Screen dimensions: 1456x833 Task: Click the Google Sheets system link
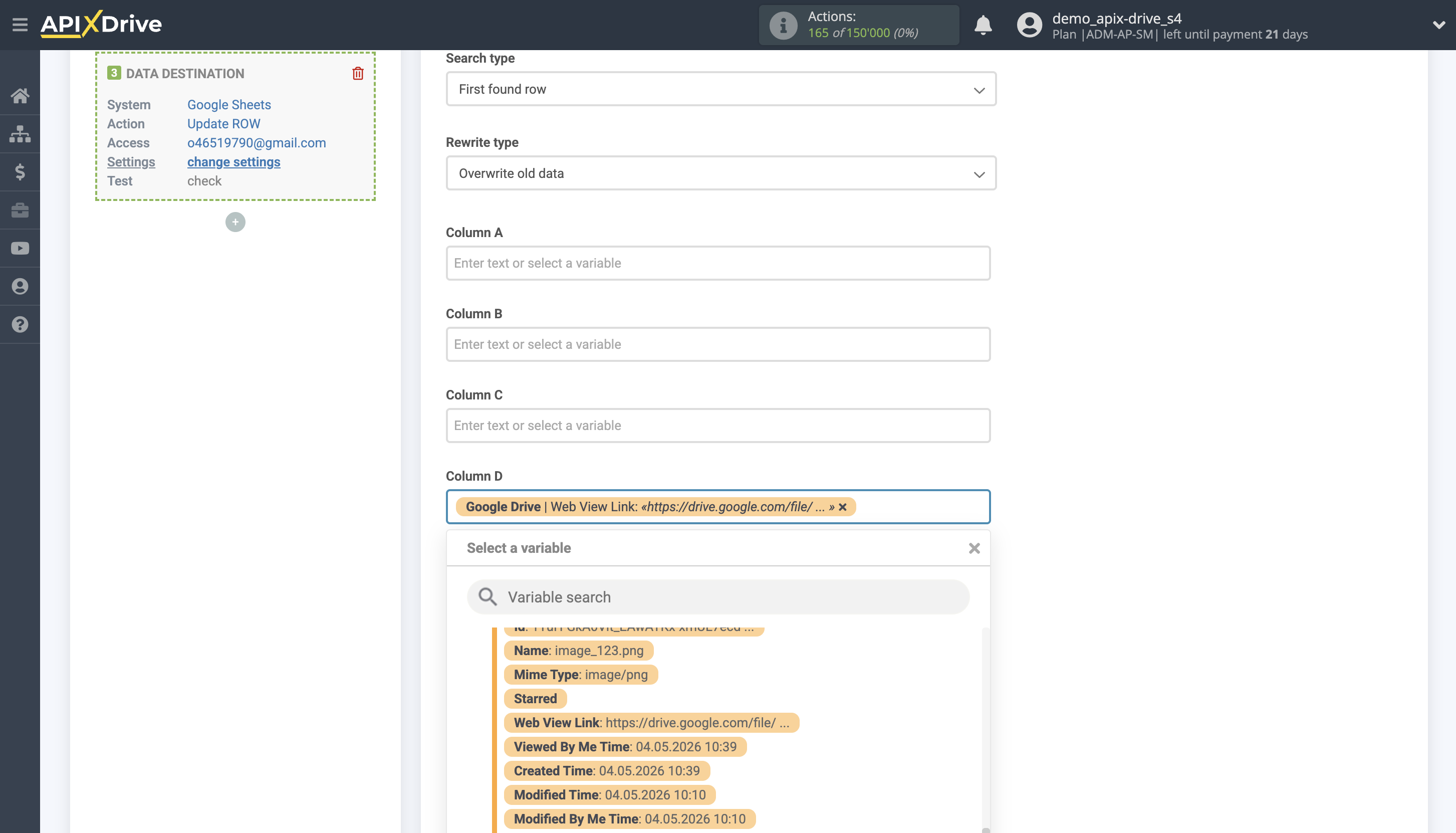(229, 105)
